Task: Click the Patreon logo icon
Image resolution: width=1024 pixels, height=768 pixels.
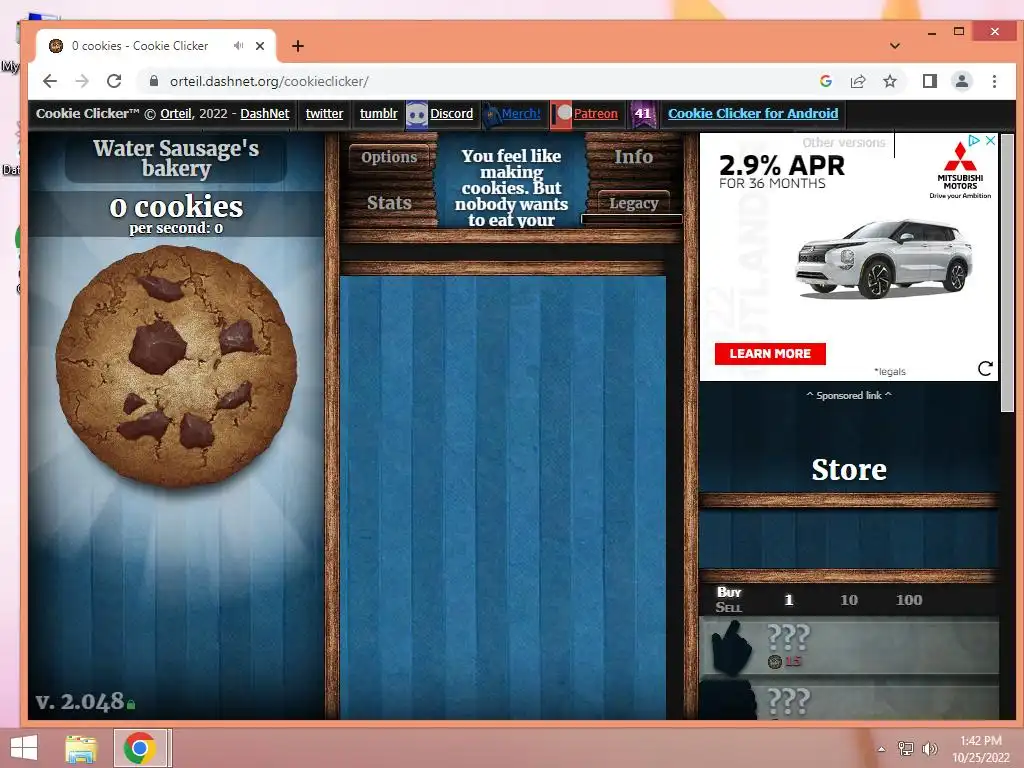Action: [x=562, y=114]
